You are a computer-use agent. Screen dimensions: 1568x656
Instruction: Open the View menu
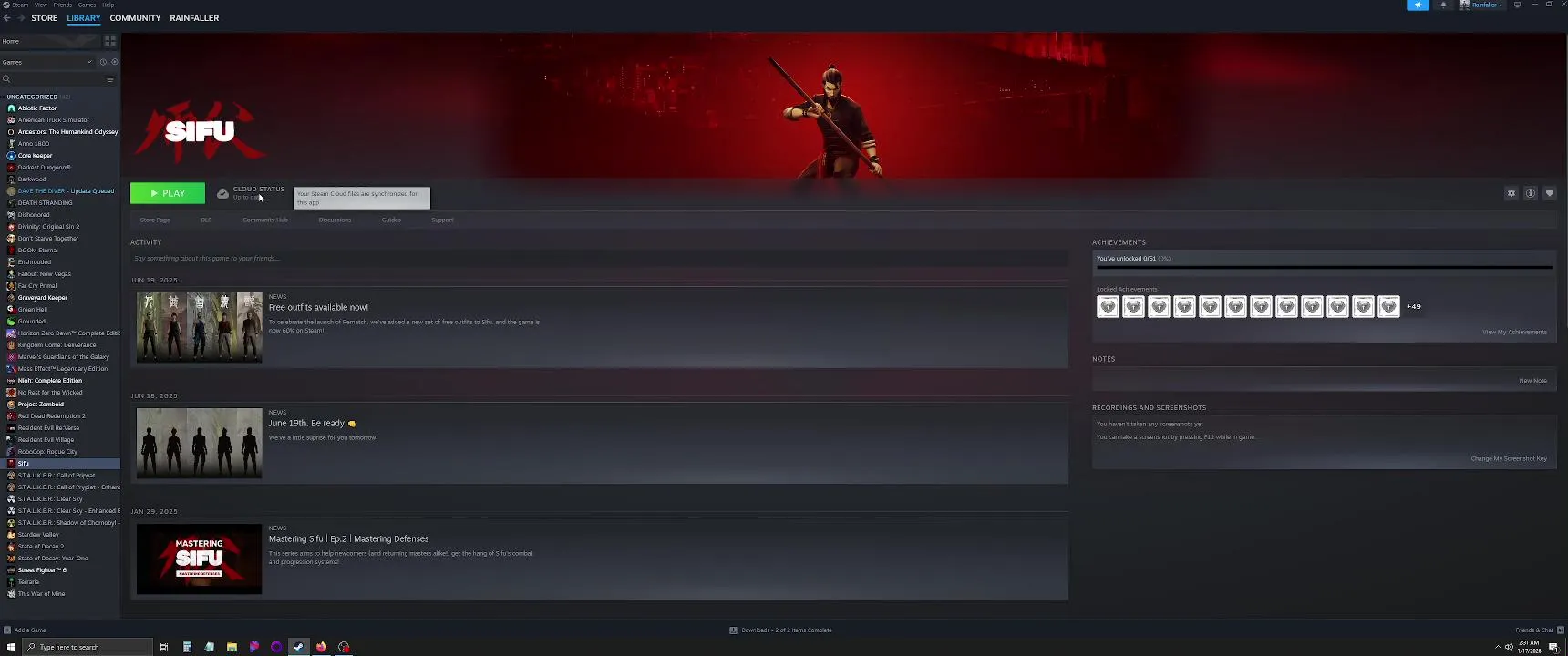(x=41, y=5)
